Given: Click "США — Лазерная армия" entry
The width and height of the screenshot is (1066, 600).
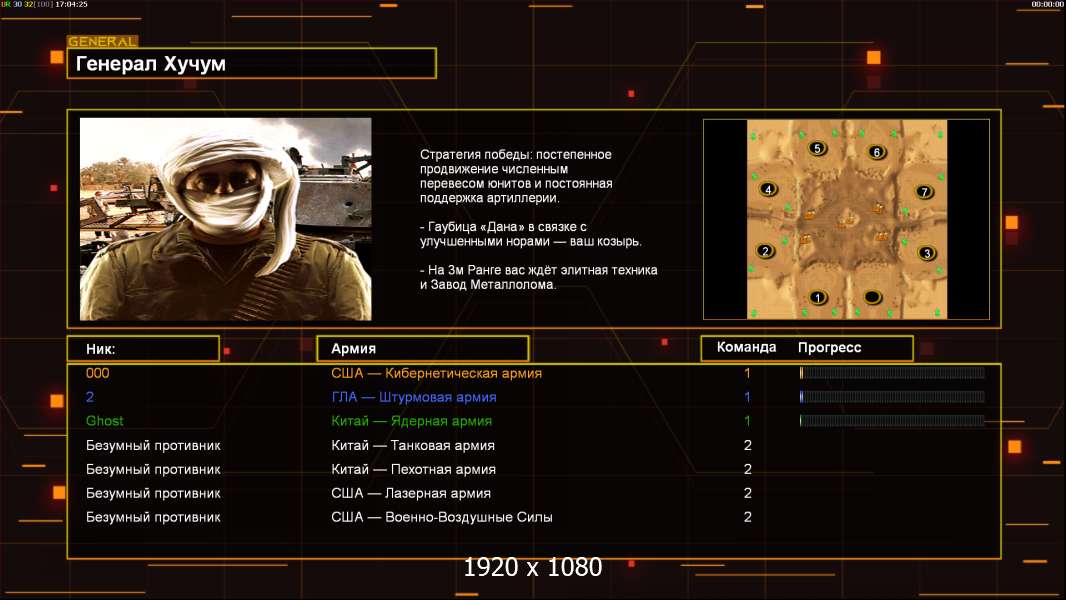Looking at the screenshot, I should (411, 493).
